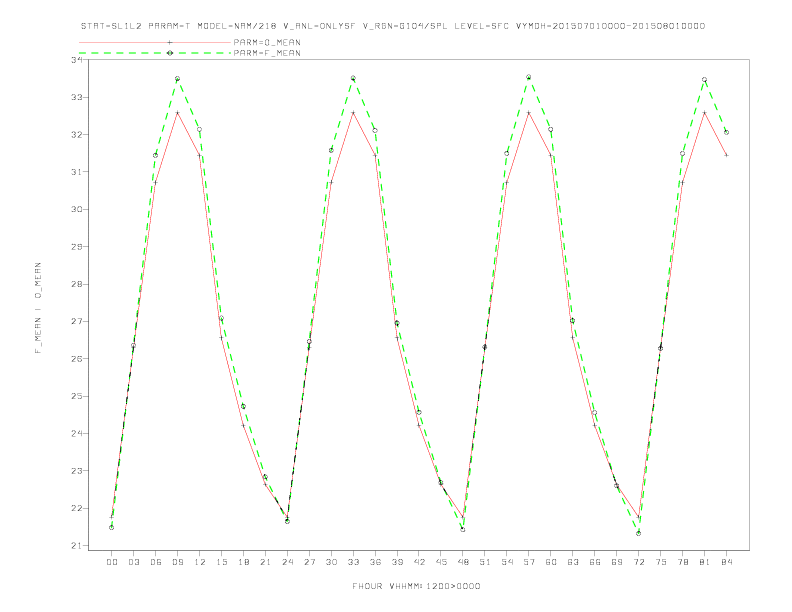Click F_MEAN circle marker at hour 84
The image size is (792, 612).
(x=726, y=132)
